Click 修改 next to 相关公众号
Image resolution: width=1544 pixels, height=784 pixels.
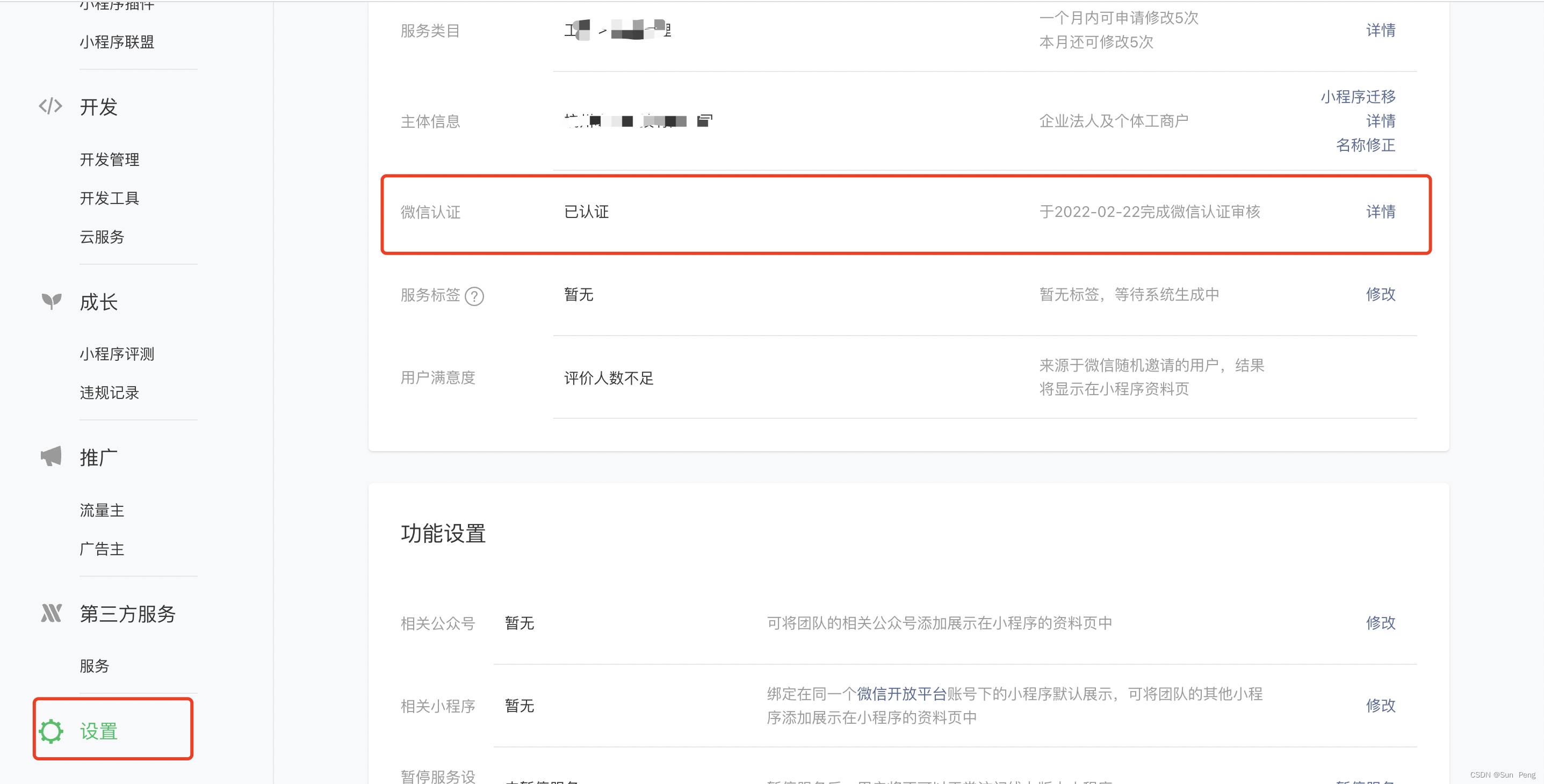[x=1380, y=623]
